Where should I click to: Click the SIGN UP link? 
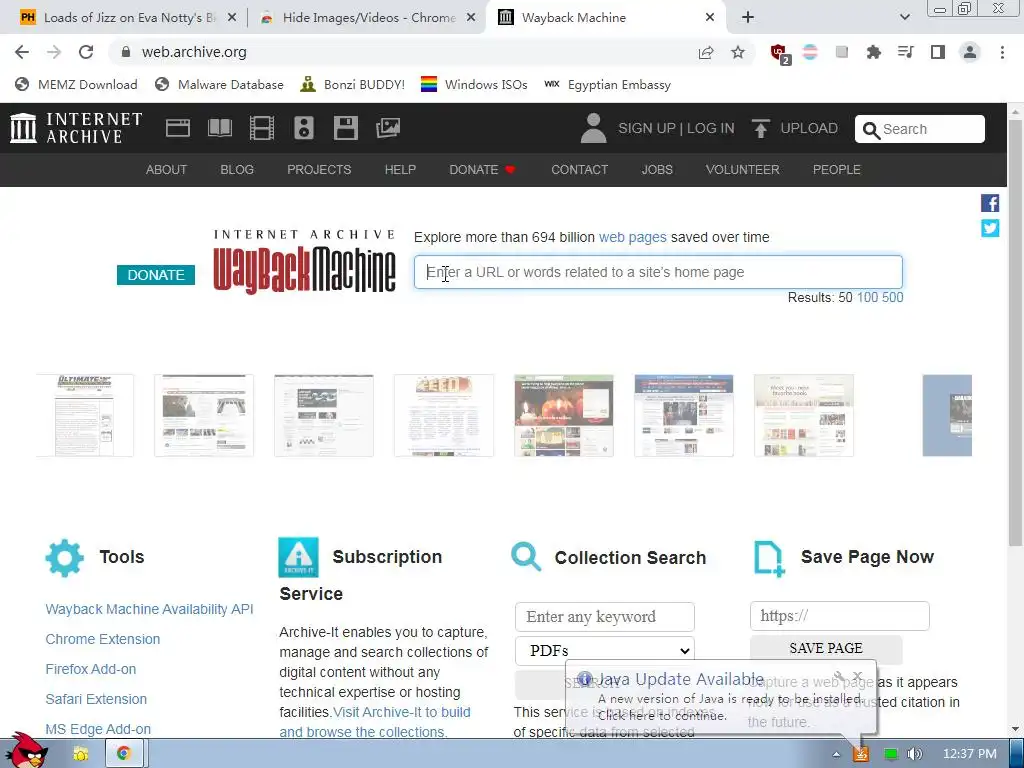647,128
